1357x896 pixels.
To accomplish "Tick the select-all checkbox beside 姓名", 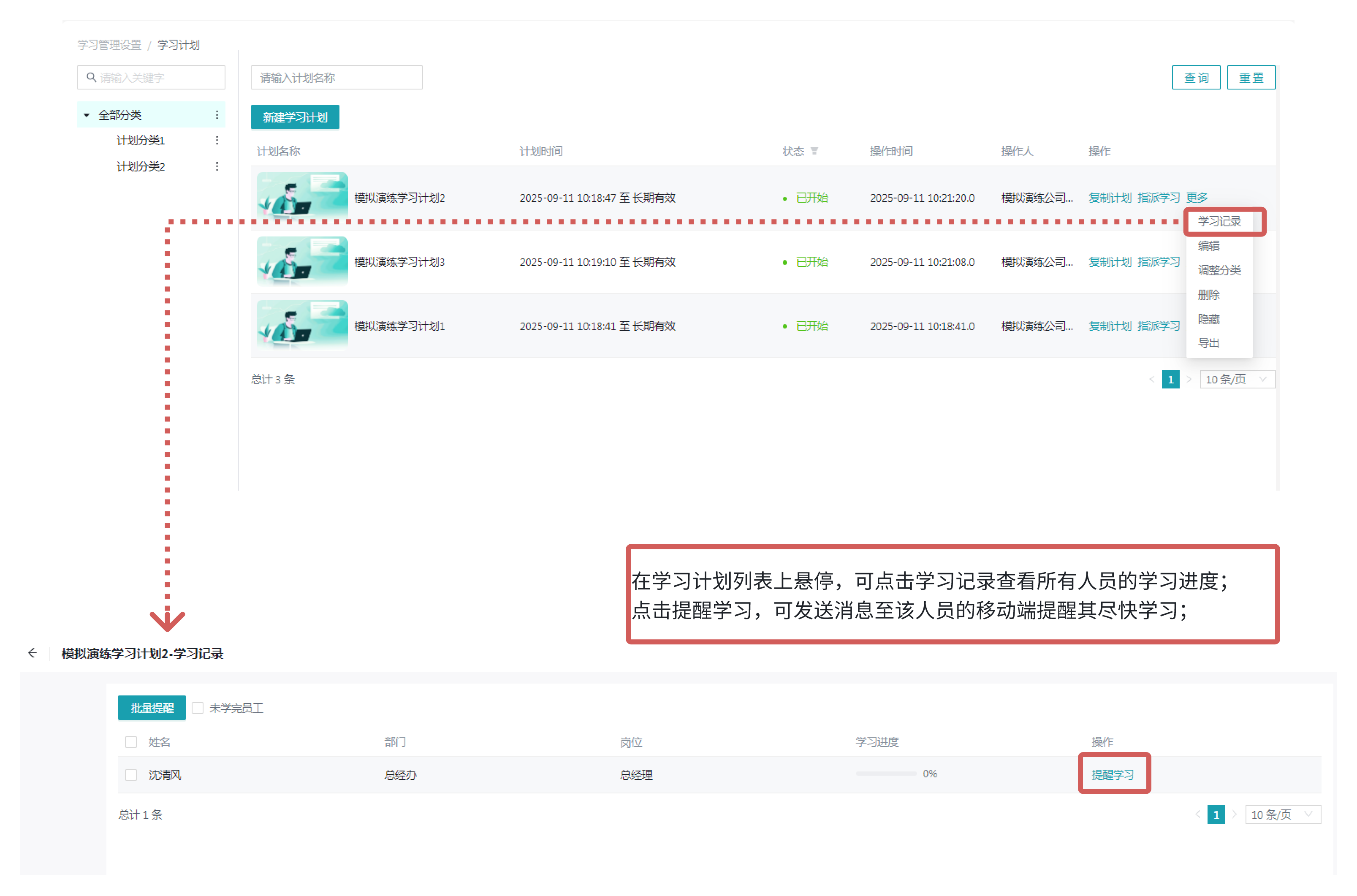I will tap(131, 742).
